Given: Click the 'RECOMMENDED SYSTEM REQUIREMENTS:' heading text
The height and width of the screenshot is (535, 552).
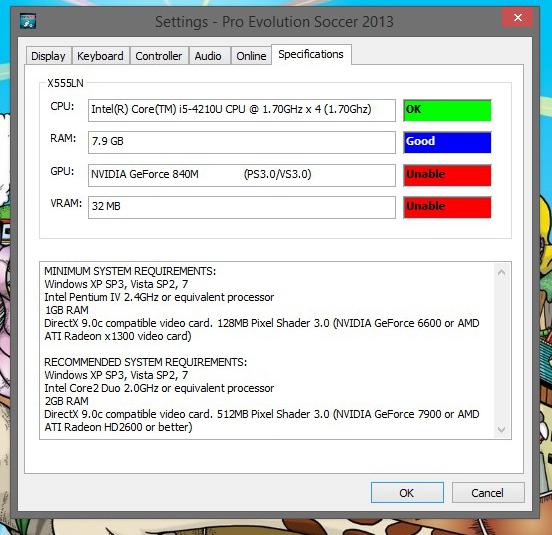Looking at the screenshot, I should (x=145, y=362).
